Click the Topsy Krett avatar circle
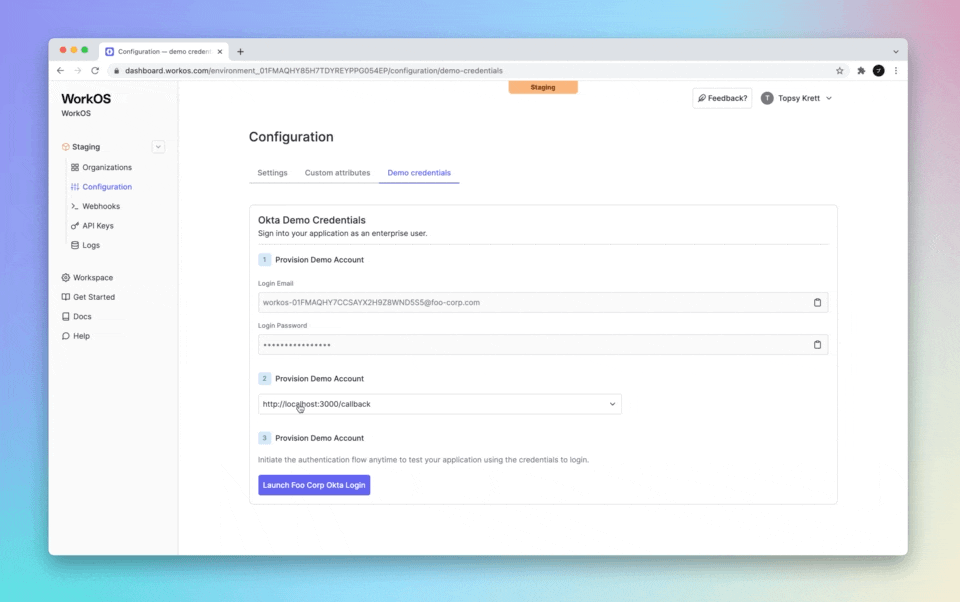This screenshot has width=960, height=602. click(767, 98)
